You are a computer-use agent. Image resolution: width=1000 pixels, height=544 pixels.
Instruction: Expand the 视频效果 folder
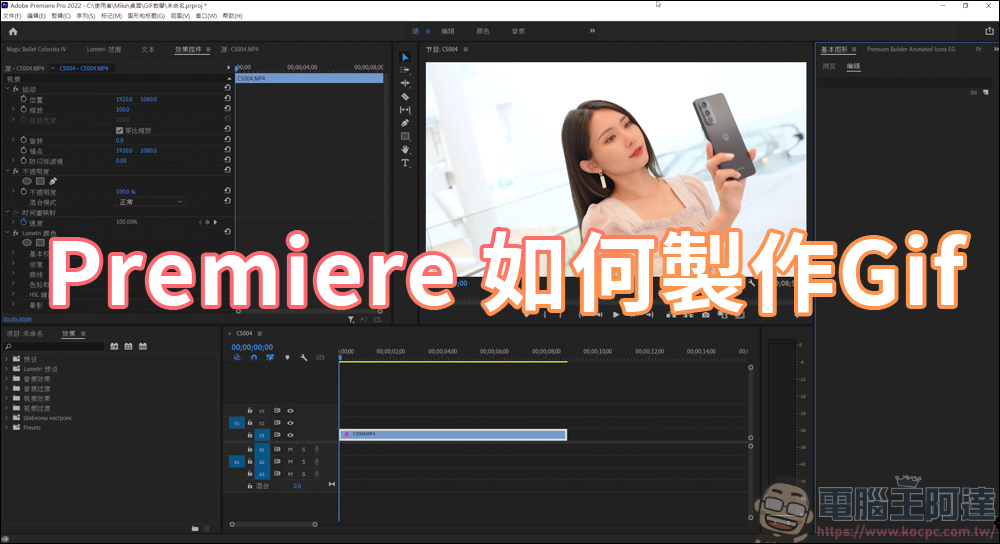click(x=7, y=398)
